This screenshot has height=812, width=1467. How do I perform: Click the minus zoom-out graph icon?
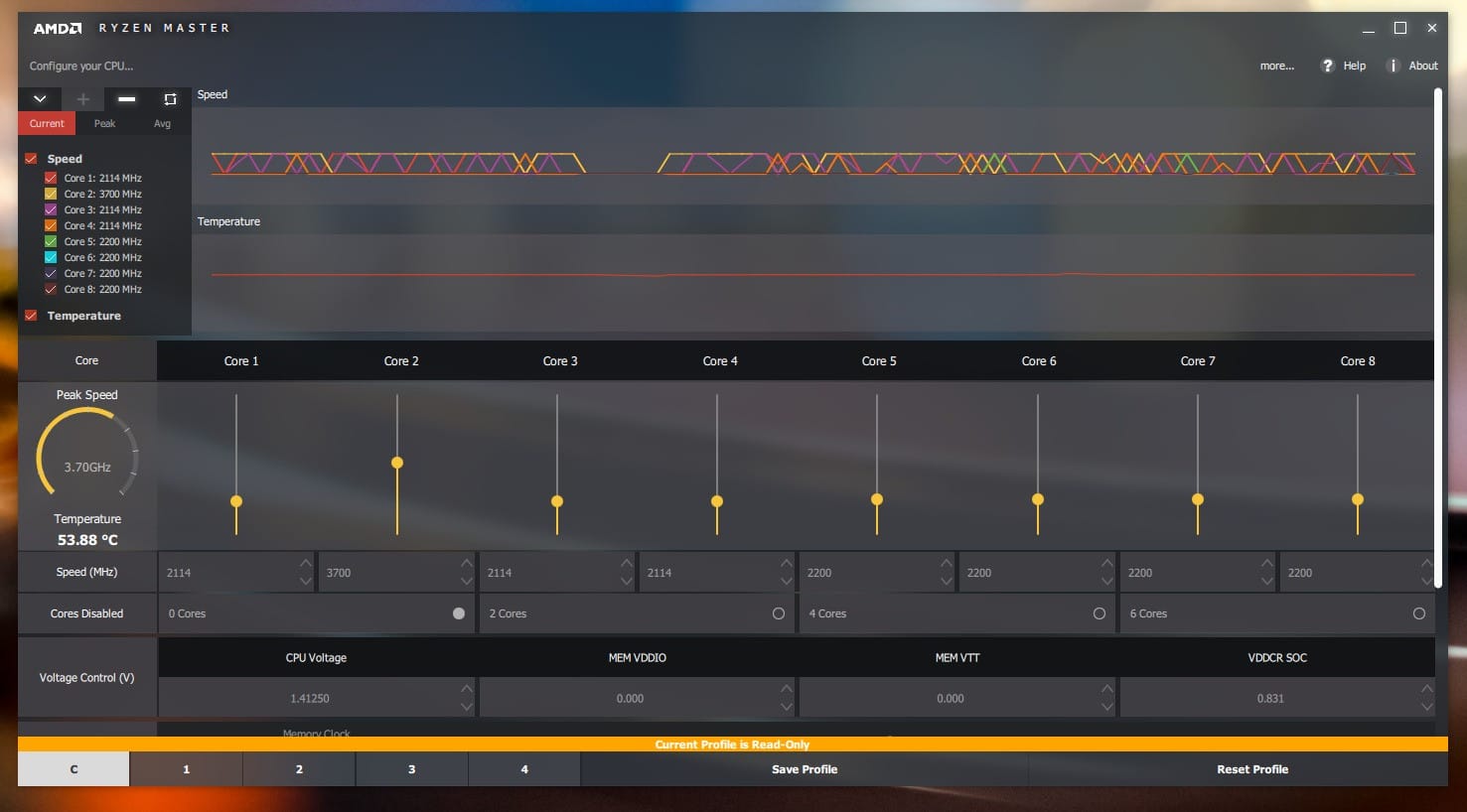(x=126, y=99)
